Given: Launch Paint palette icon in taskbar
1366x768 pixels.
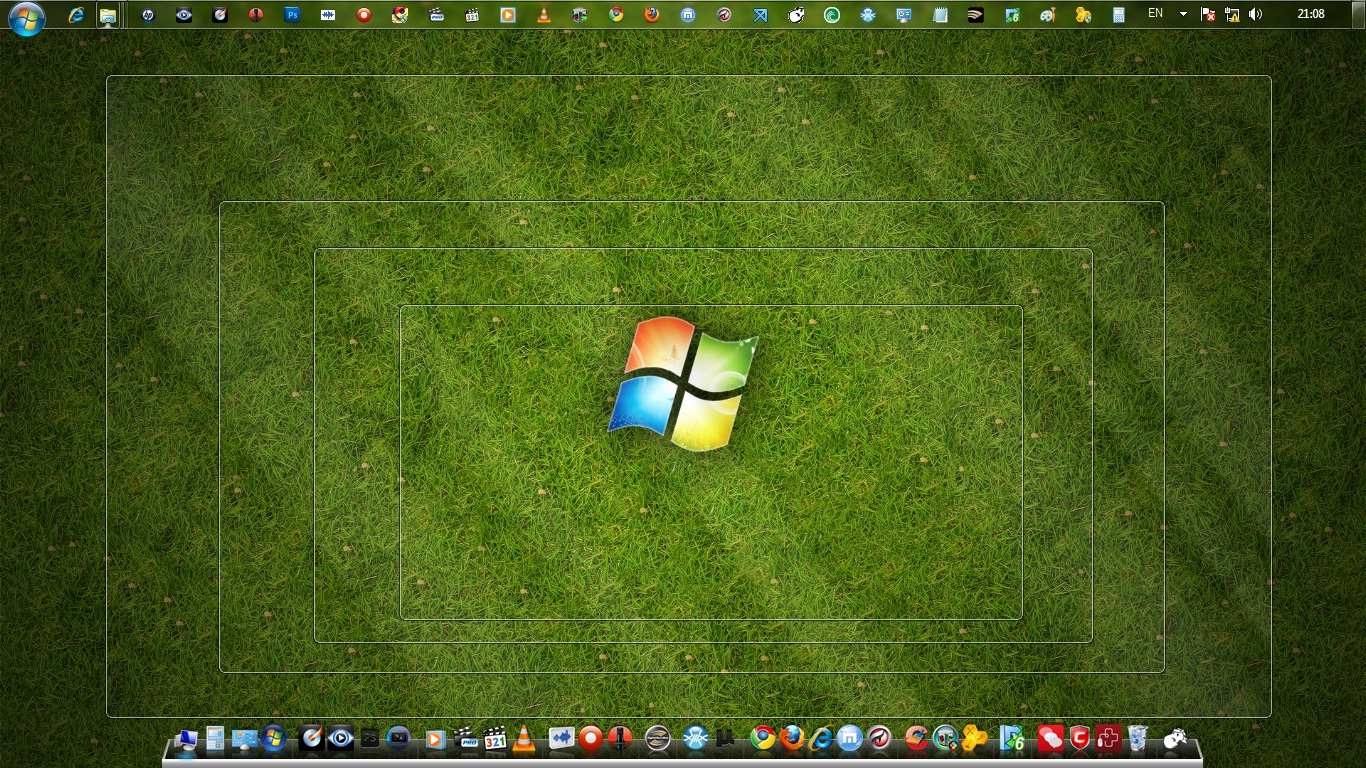Looking at the screenshot, I should [x=1048, y=15].
